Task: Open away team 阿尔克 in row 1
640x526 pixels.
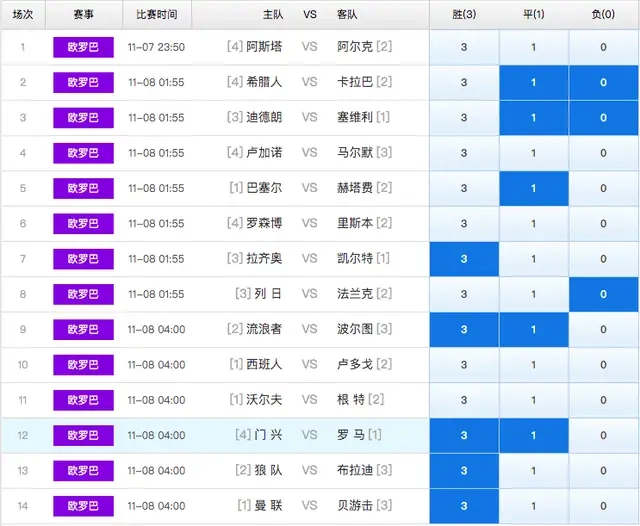Action: [355, 47]
